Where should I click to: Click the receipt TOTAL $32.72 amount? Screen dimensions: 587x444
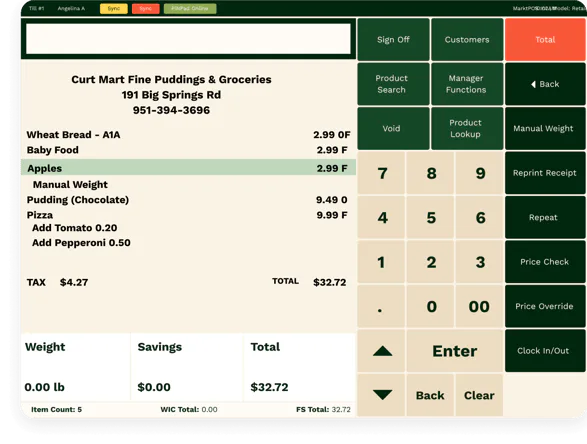309,282
